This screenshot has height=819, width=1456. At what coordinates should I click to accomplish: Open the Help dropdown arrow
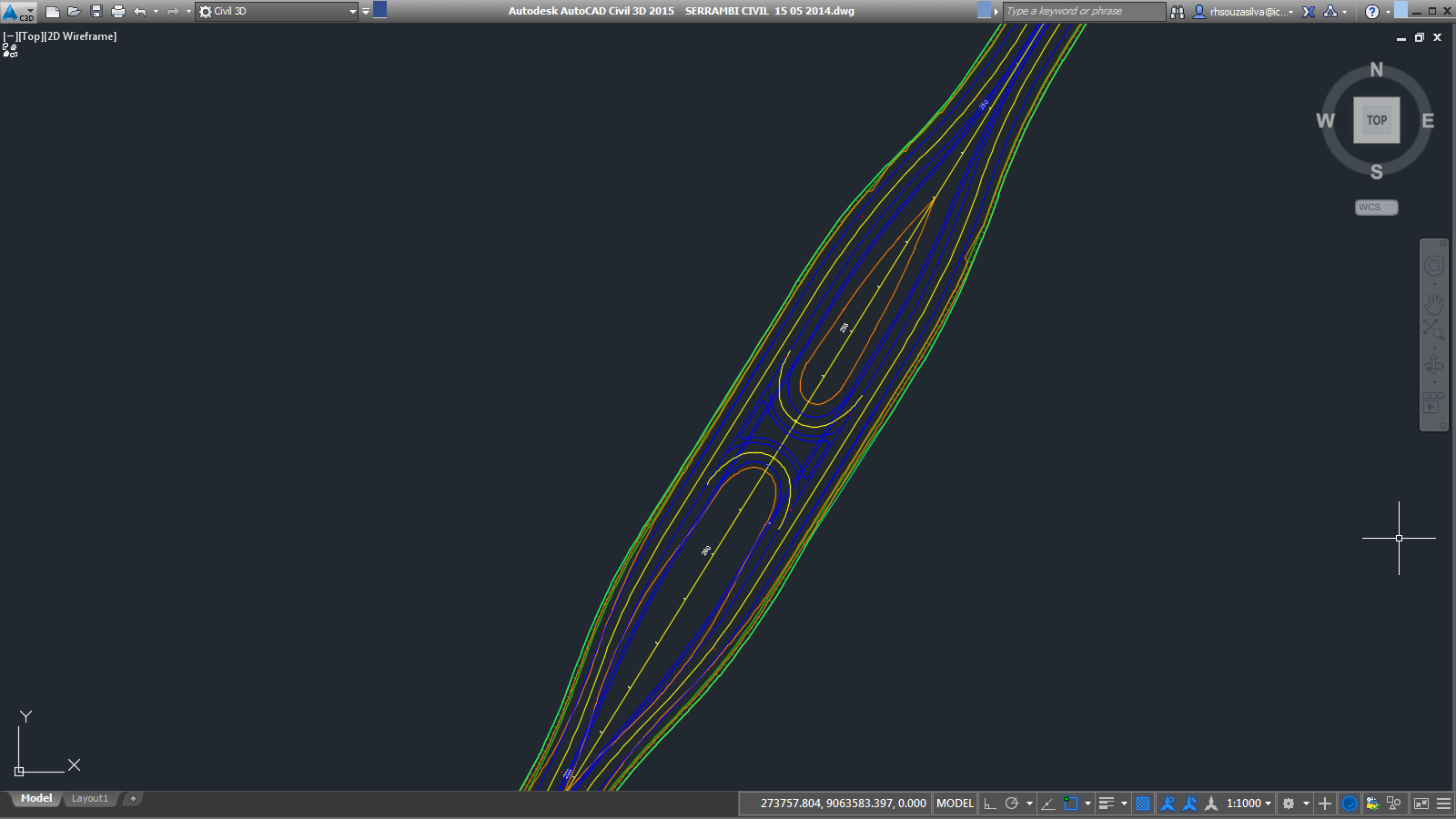pos(1388,13)
